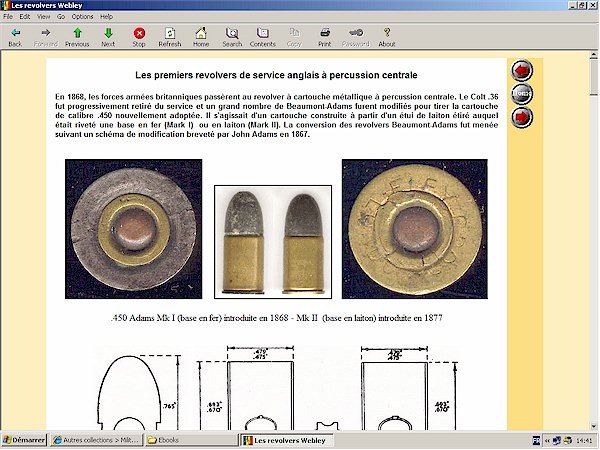This screenshot has width=600, height=450.
Task: Click the Copy toolbar icon
Action: pyautogui.click(x=294, y=37)
